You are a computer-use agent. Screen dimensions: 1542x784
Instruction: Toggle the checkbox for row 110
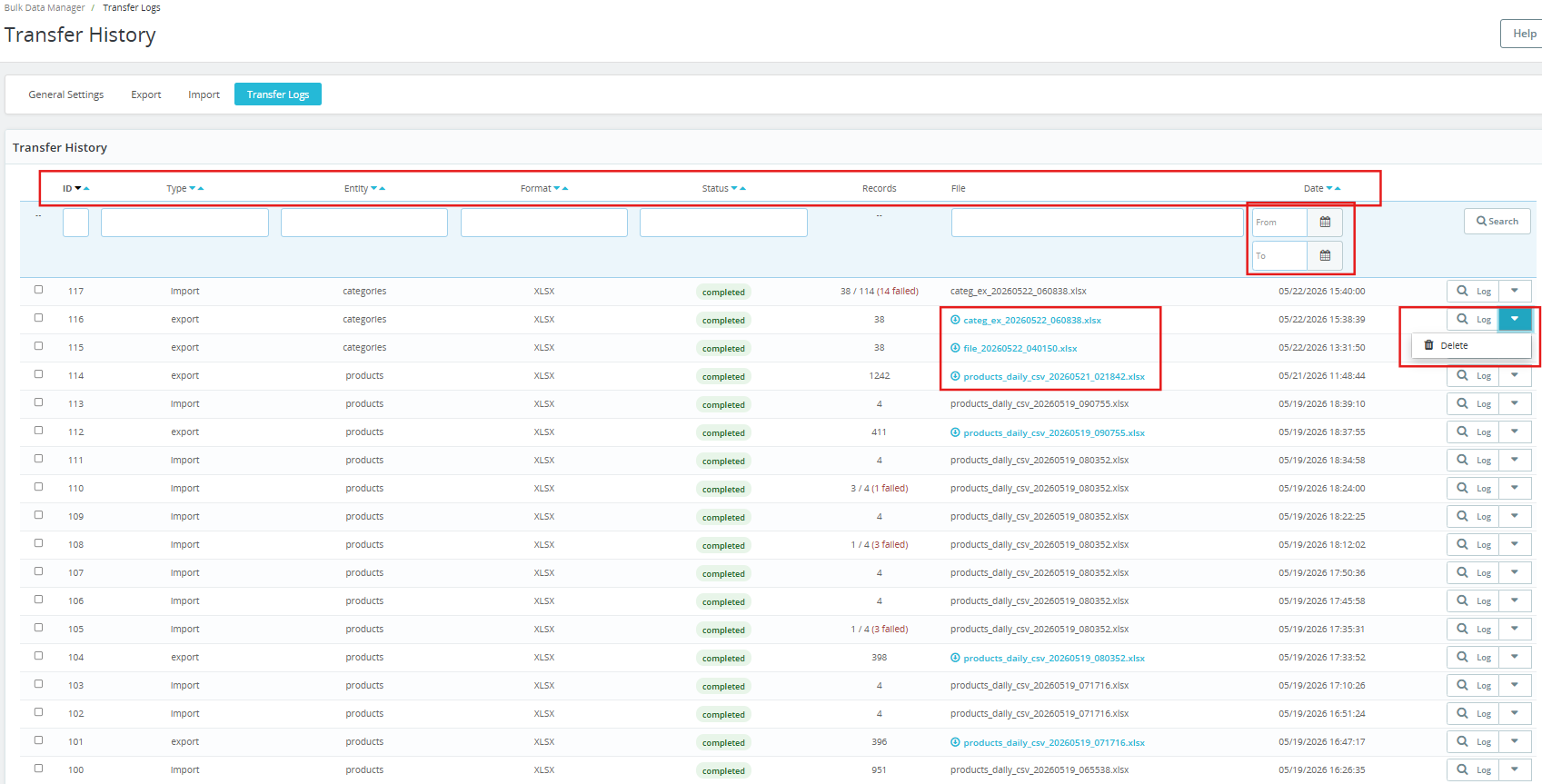[x=38, y=487]
